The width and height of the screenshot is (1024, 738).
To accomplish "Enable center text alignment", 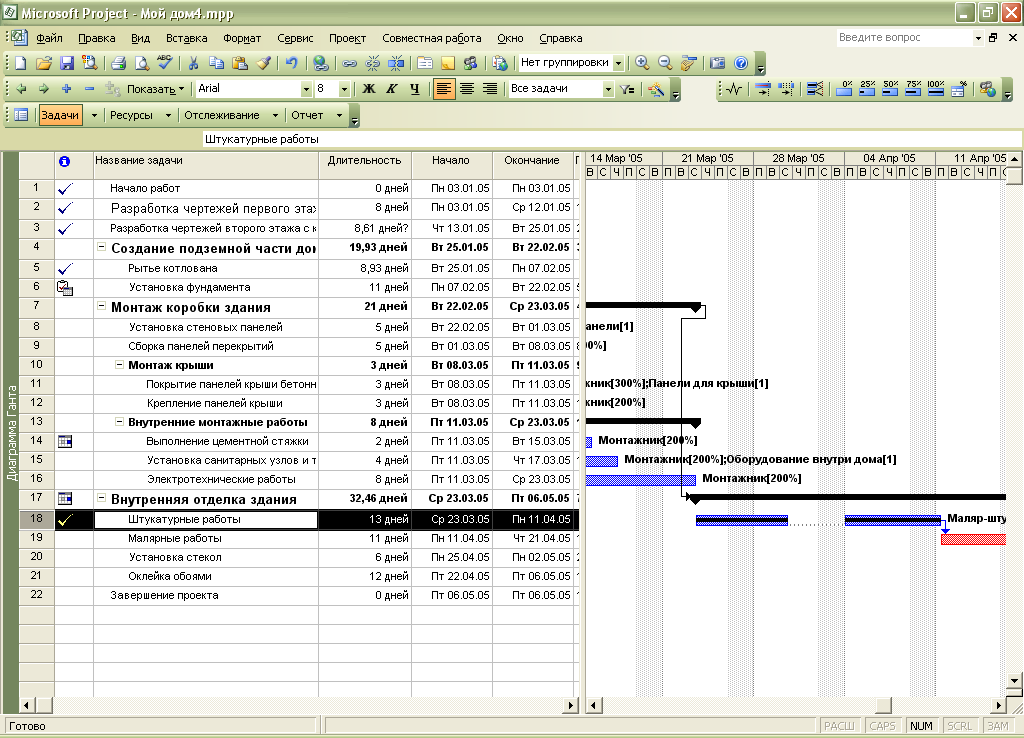I will pos(467,89).
